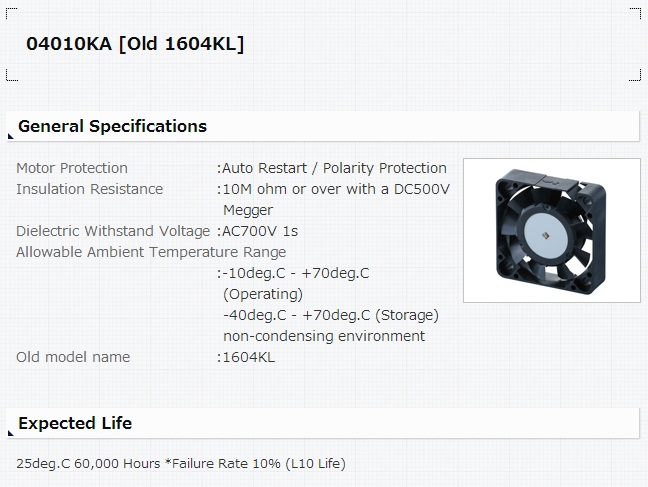Click the bottom-left corner bracket of title box
Screen dimensions: 648x487
point(12,75)
